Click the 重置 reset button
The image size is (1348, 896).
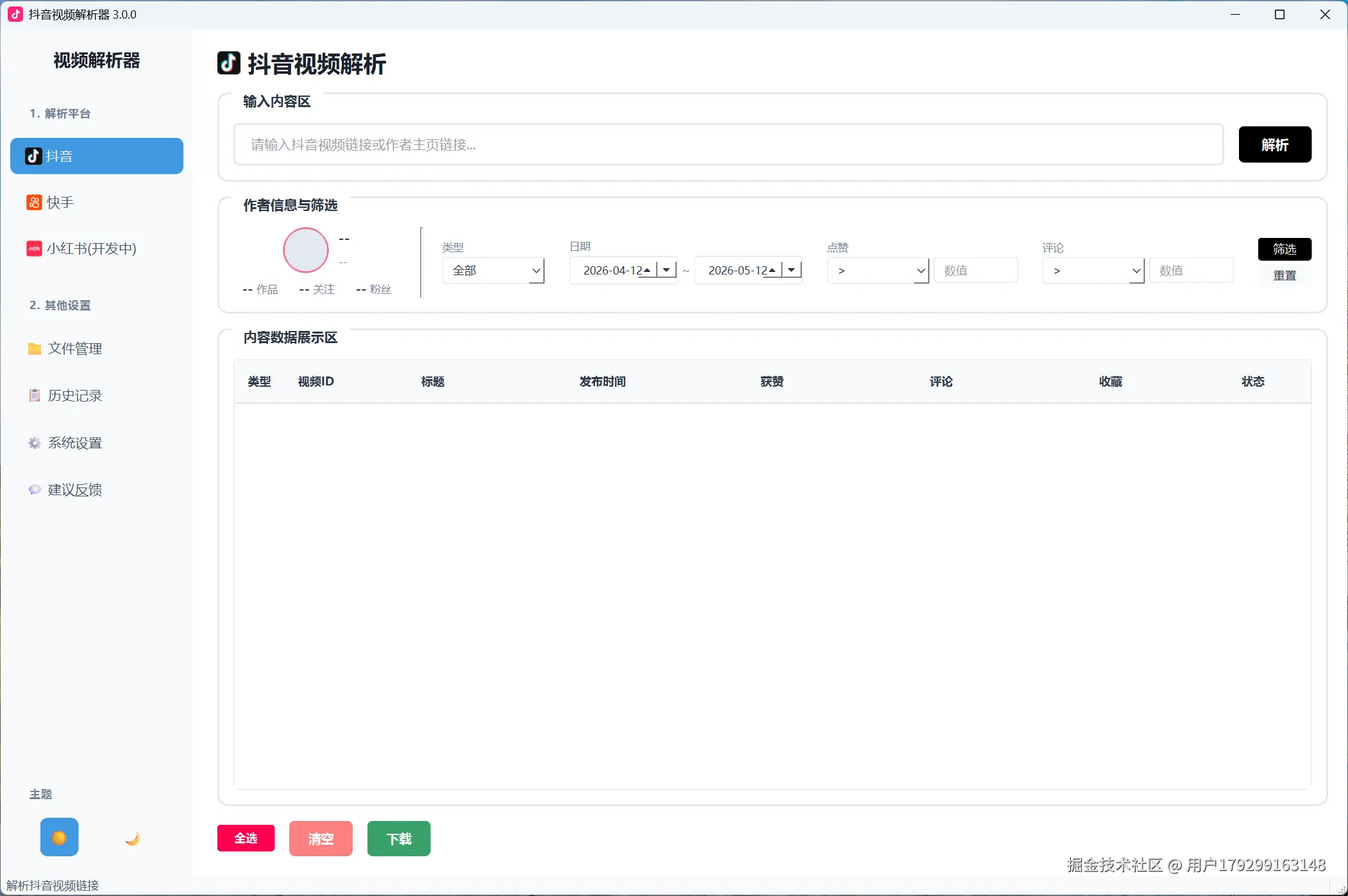tap(1285, 275)
